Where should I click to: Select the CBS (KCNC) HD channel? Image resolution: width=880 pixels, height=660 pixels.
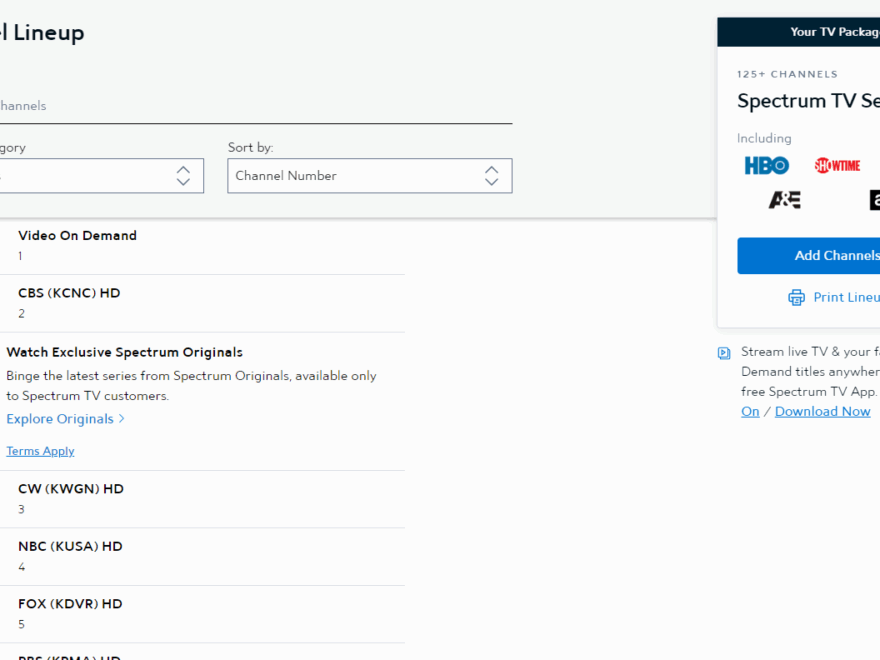[x=69, y=294]
